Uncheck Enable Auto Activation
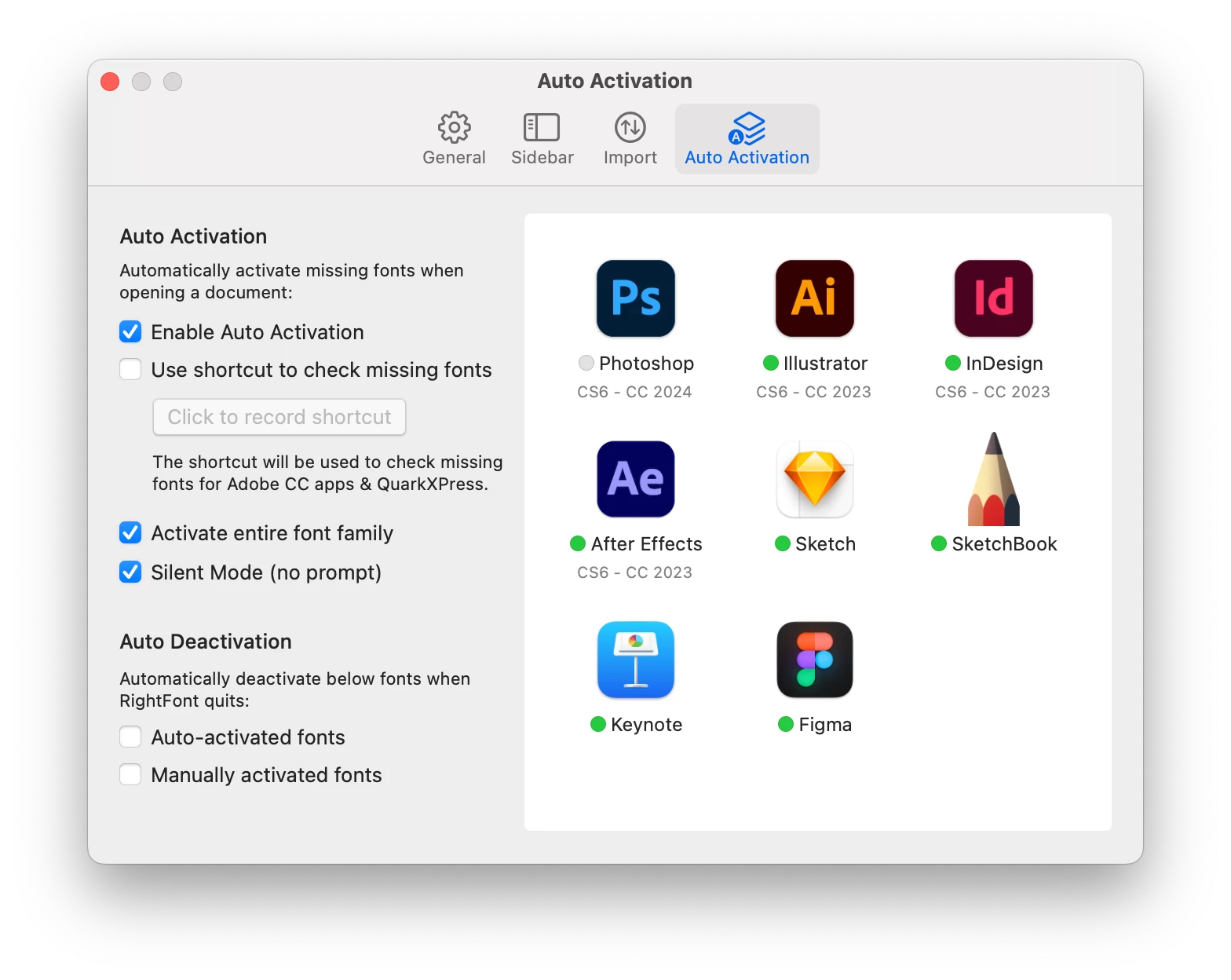Screen dimensions: 1231x980 pos(130,332)
